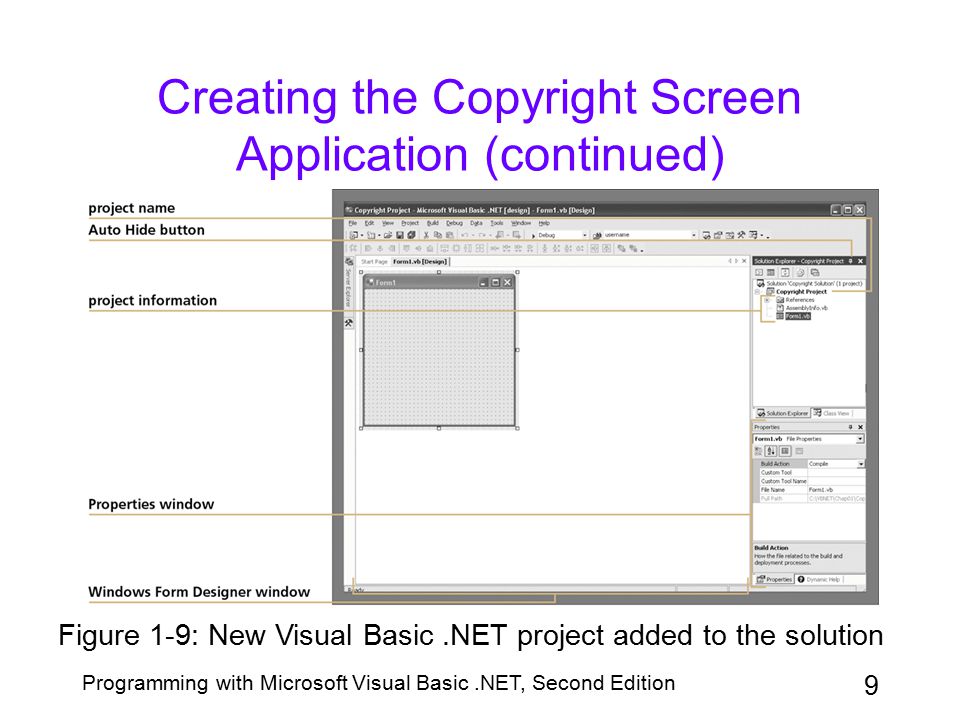Screen dimensions: 960x720
Task: Open the Data menu
Action: point(476,223)
